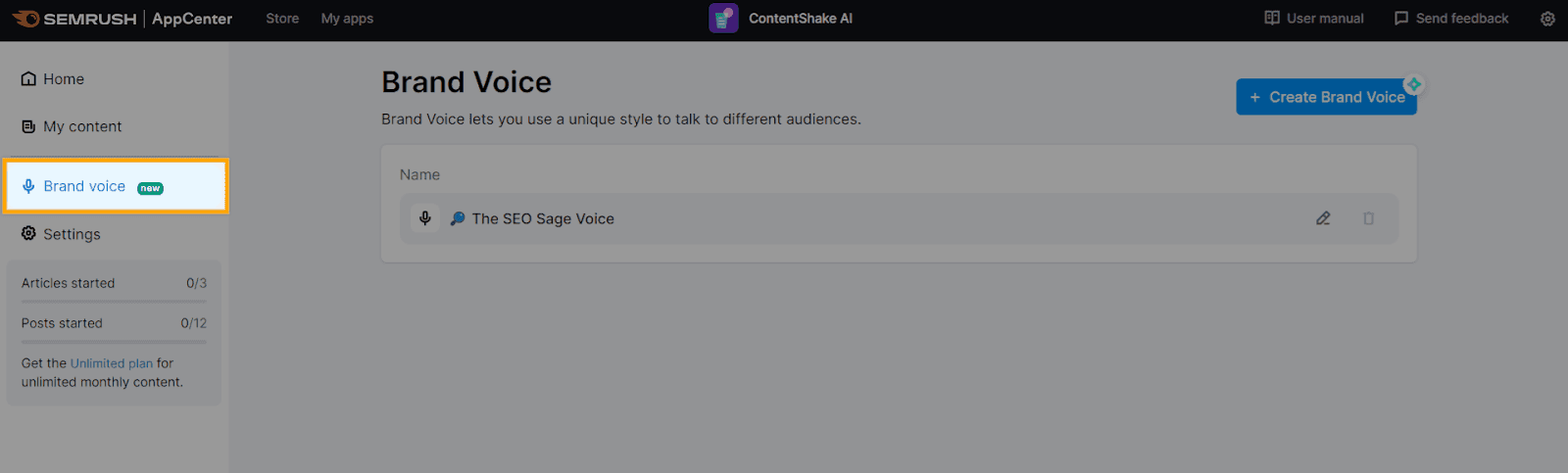Switch to the My apps tab
Viewport: 1568px width, 473px height.
point(347,19)
